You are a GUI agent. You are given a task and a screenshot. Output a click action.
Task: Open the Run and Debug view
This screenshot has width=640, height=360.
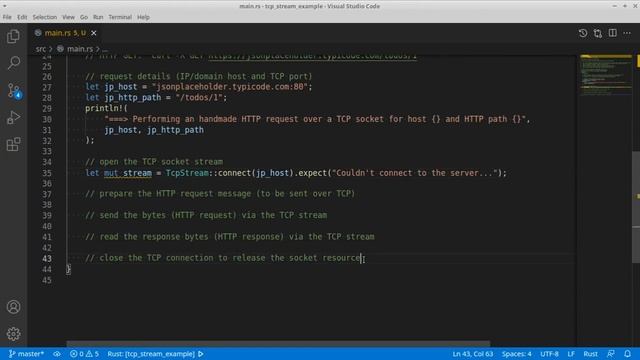tap(13, 118)
